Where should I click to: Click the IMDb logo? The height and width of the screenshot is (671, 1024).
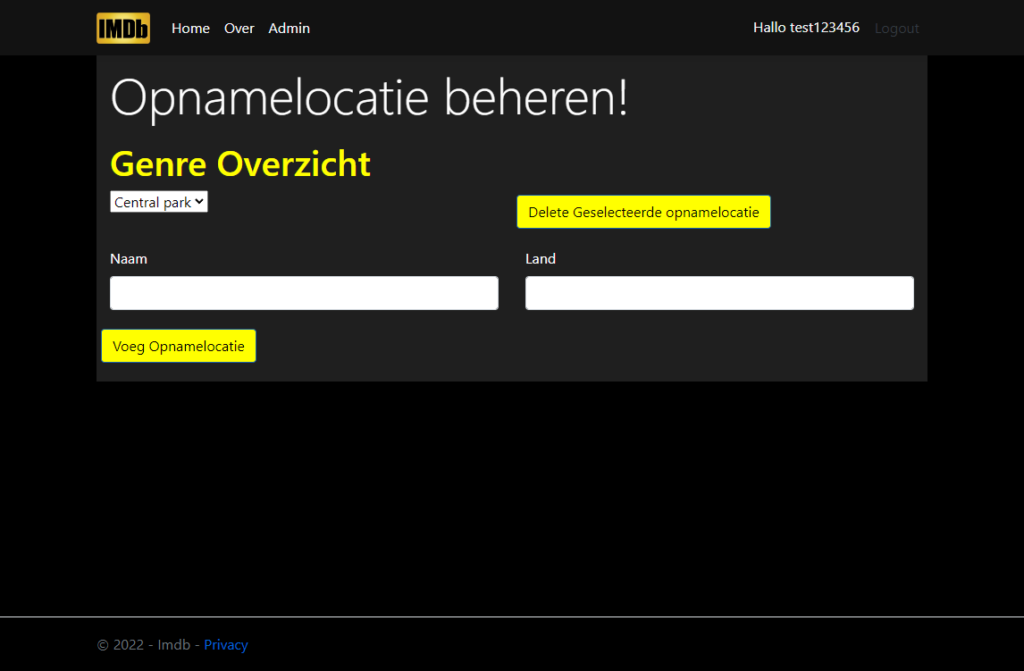tap(123, 28)
